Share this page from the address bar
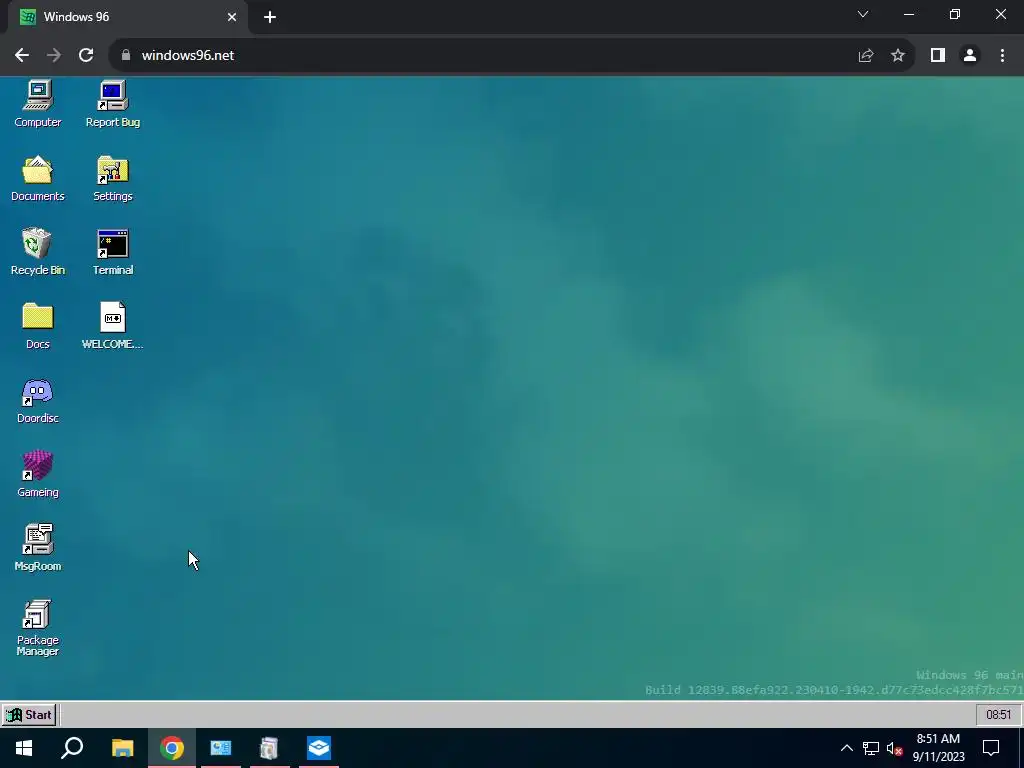 coord(866,56)
